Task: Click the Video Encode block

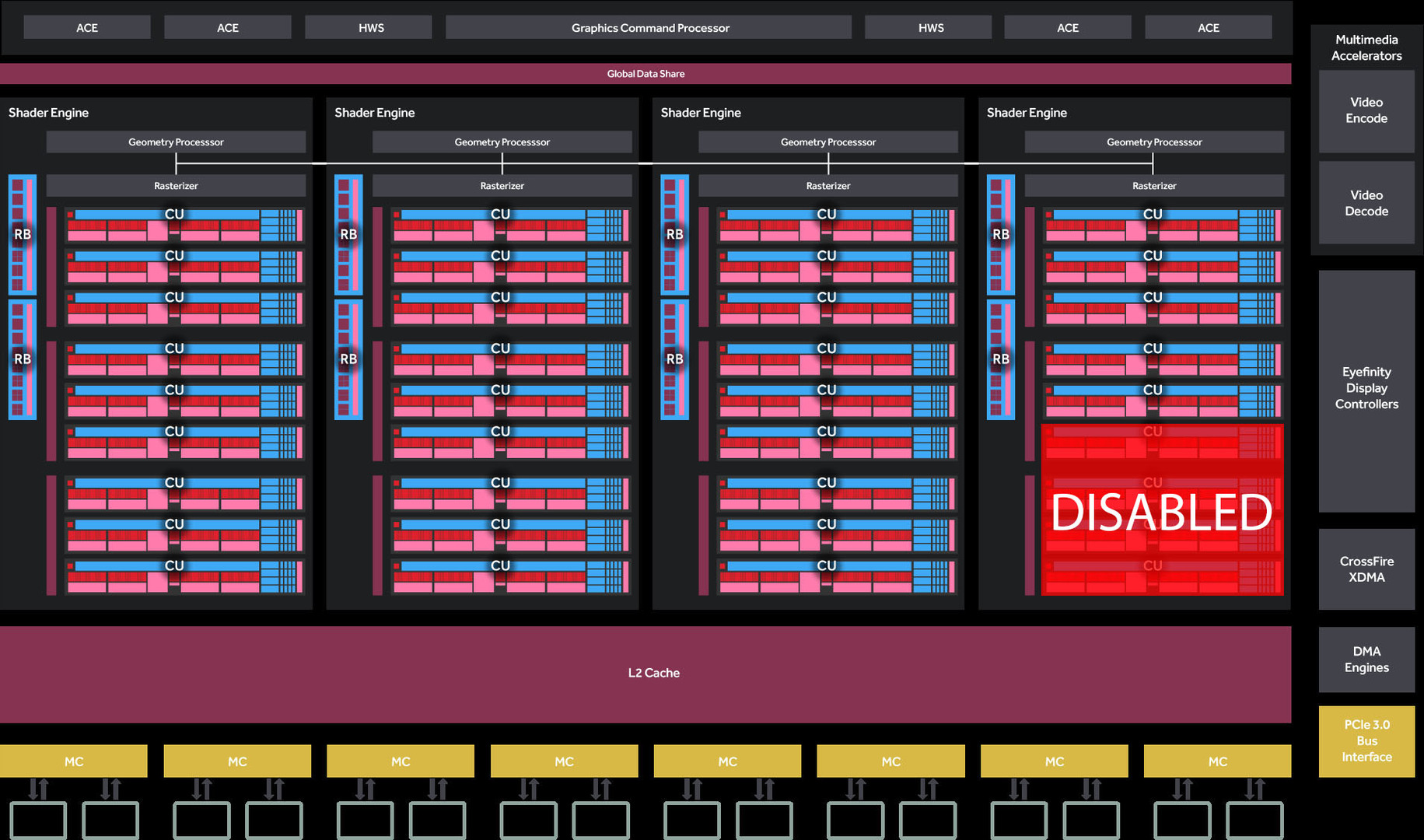Action: 1366,111
